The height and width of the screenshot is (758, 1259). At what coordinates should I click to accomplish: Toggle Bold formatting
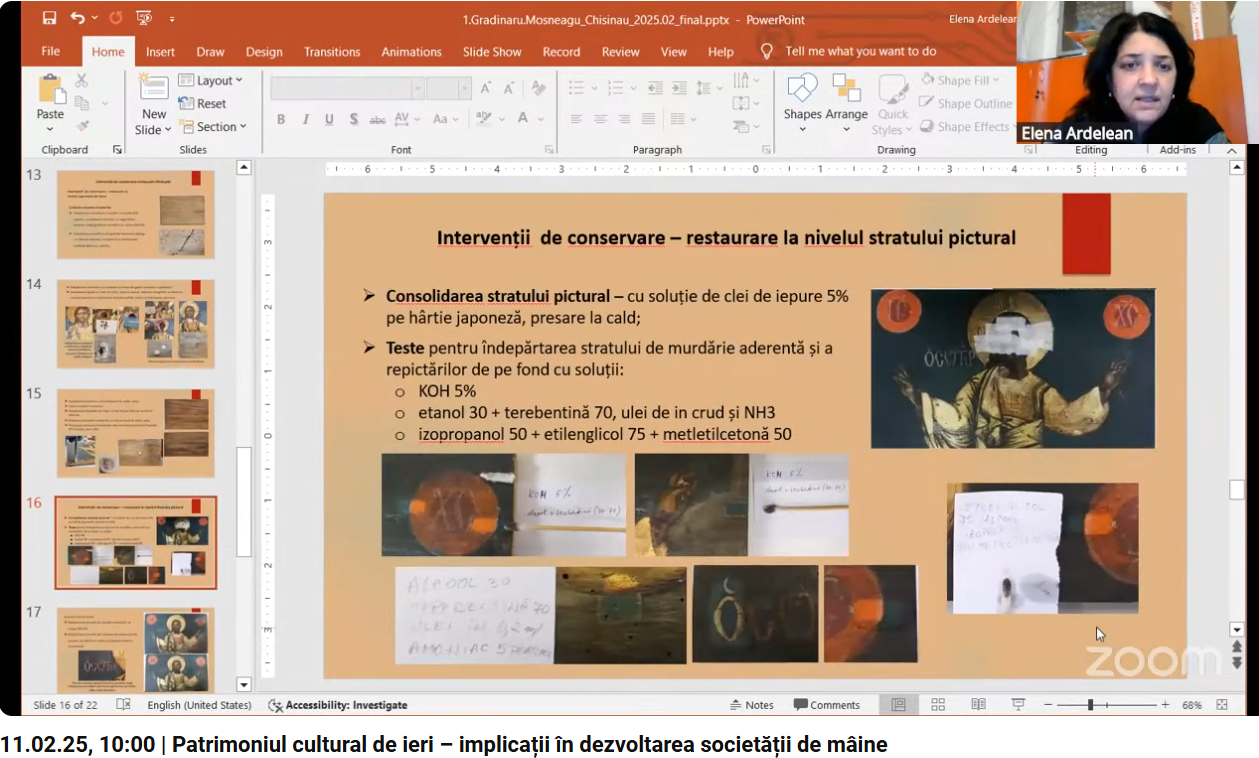281,119
